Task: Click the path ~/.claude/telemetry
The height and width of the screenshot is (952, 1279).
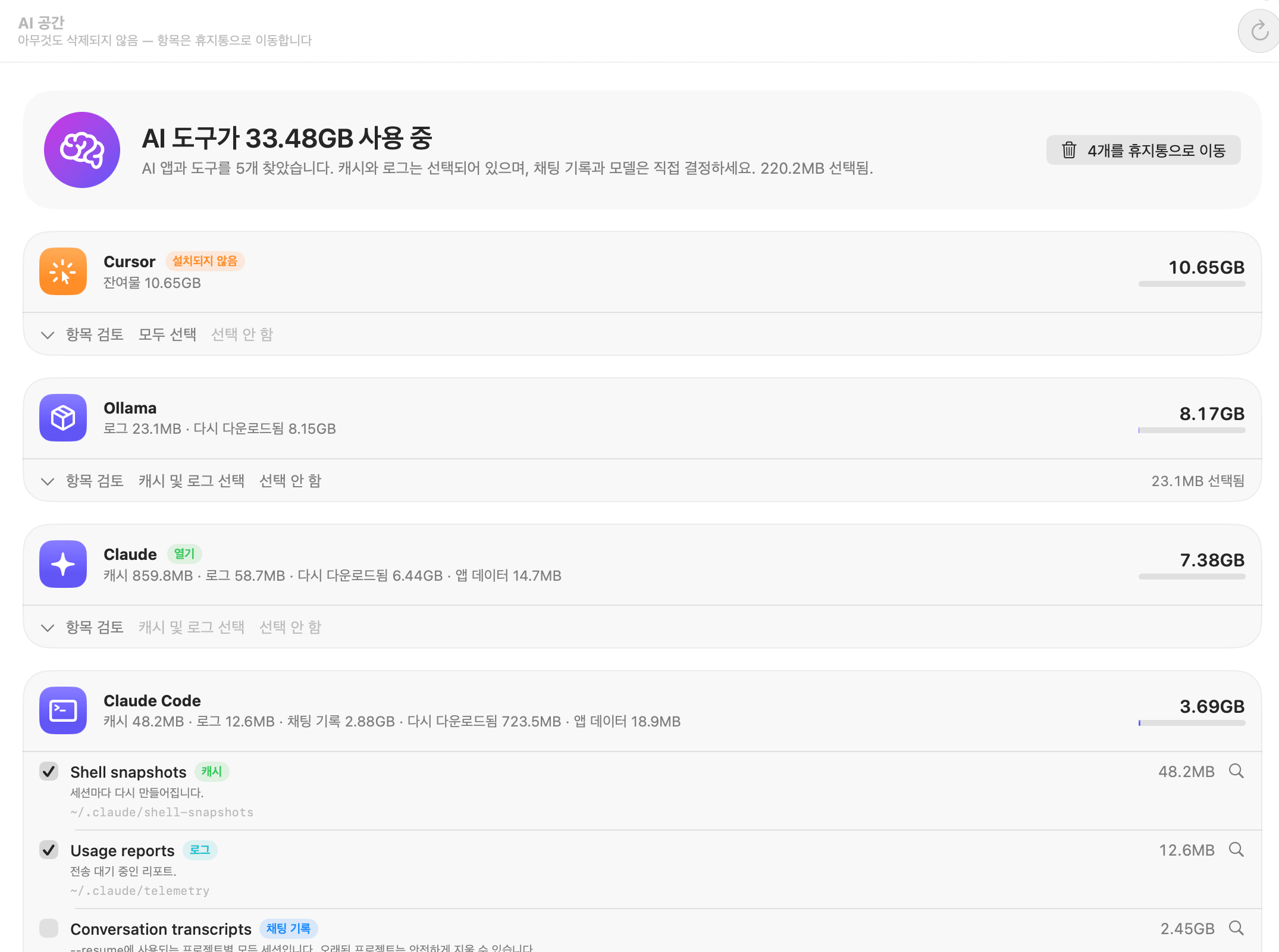Action: tap(140, 891)
